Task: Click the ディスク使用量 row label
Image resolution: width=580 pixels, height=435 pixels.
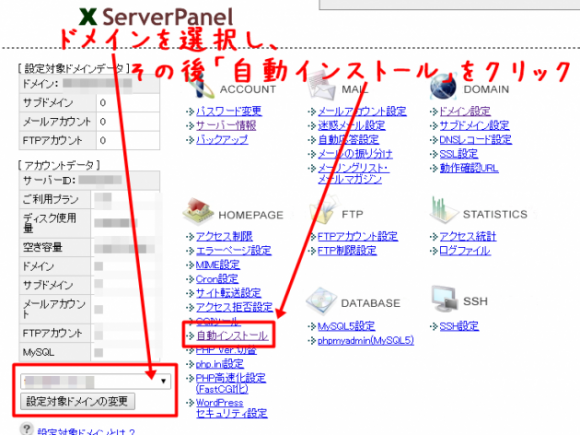Action: click(50, 223)
